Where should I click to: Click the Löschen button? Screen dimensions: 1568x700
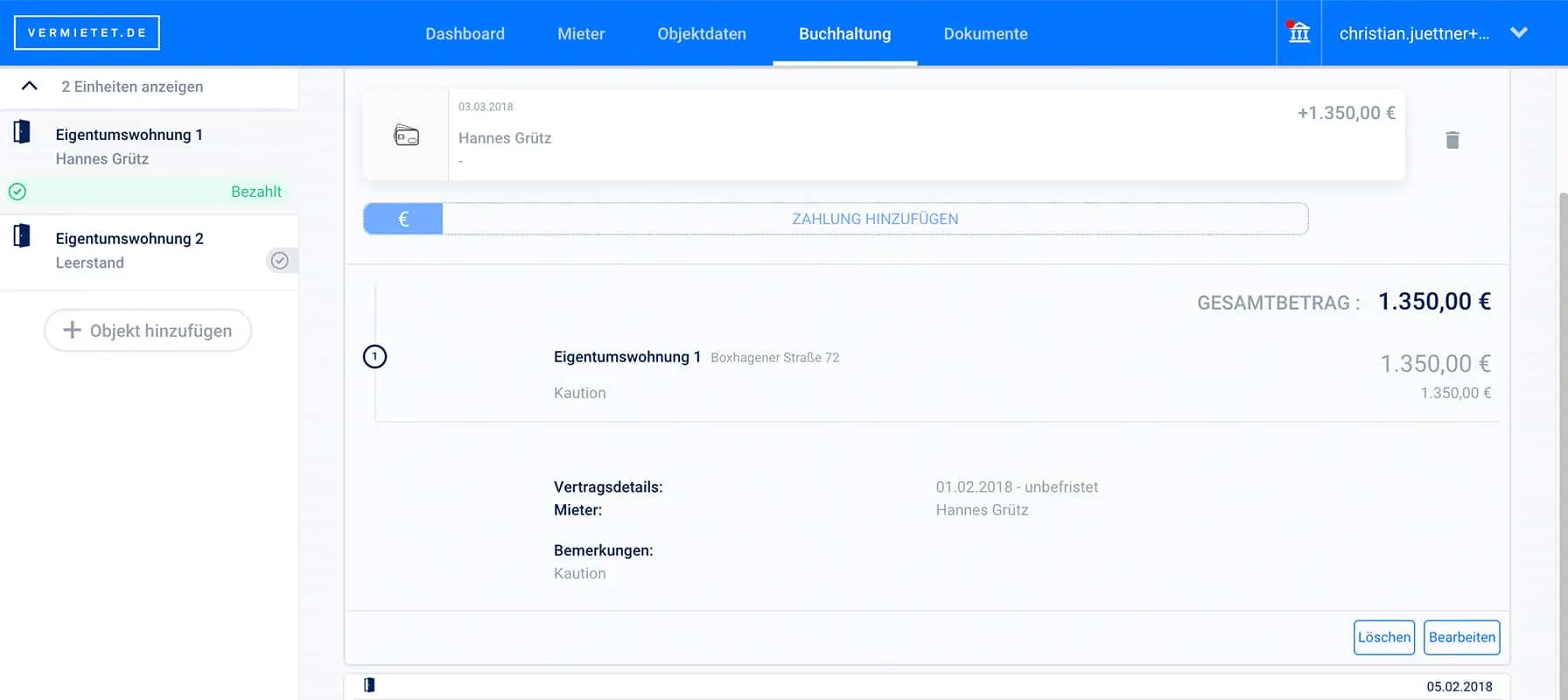(1384, 637)
